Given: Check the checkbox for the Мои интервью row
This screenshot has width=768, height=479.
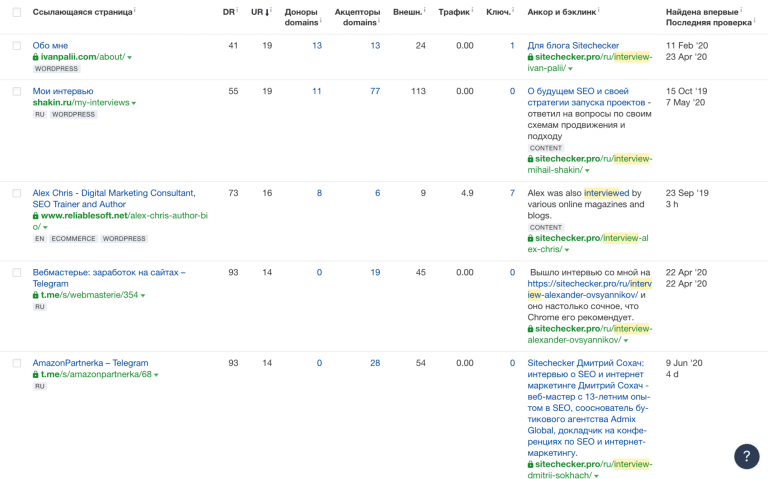Looking at the screenshot, I should click(17, 92).
